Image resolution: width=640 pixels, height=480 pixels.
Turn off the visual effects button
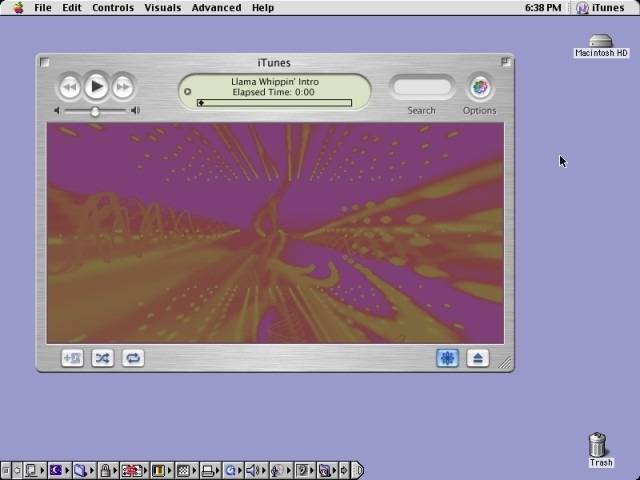(447, 357)
